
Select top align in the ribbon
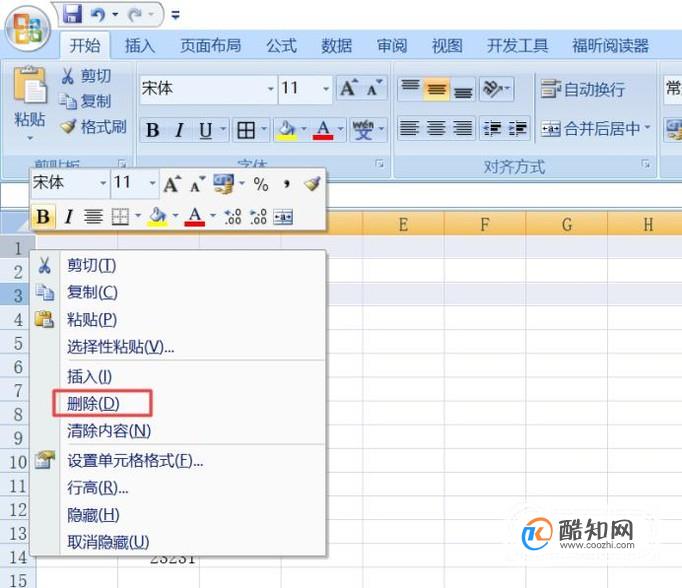[x=410, y=88]
